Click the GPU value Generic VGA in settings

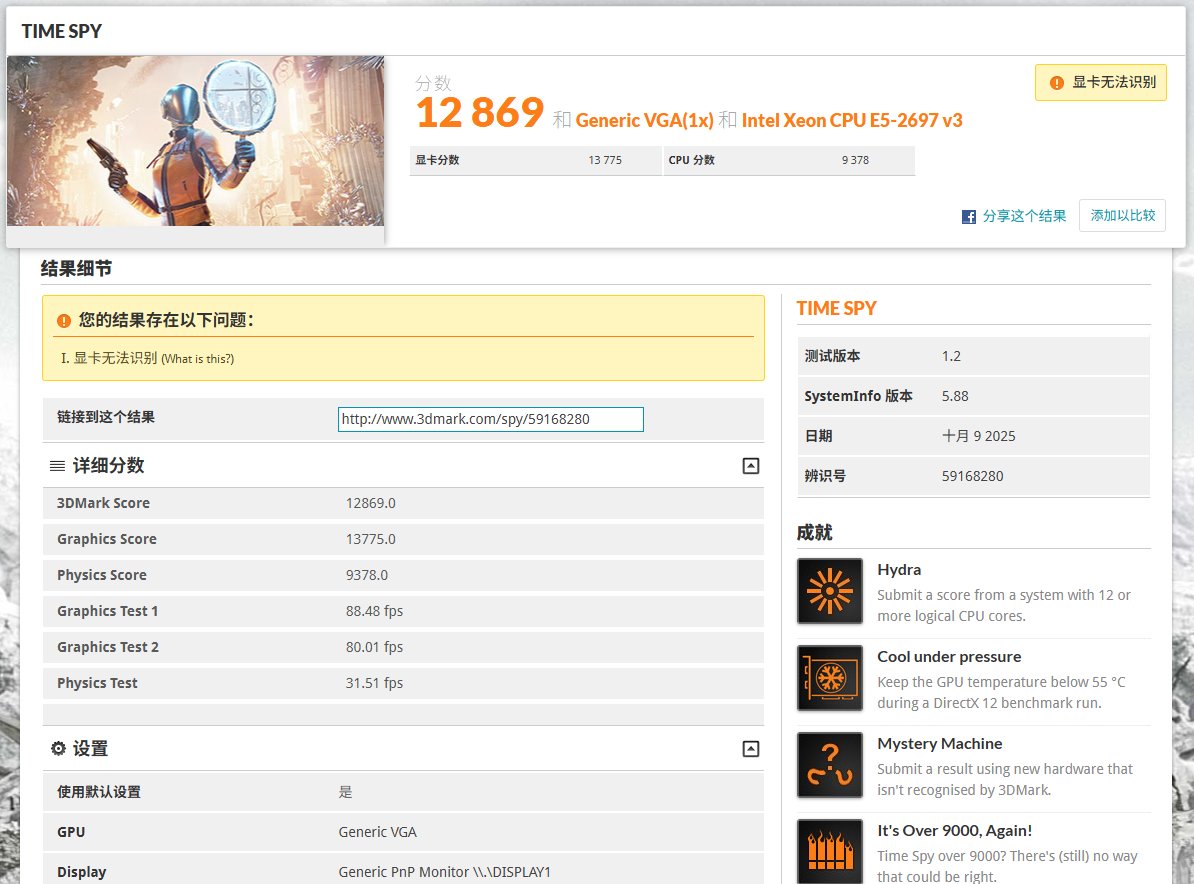pos(378,832)
